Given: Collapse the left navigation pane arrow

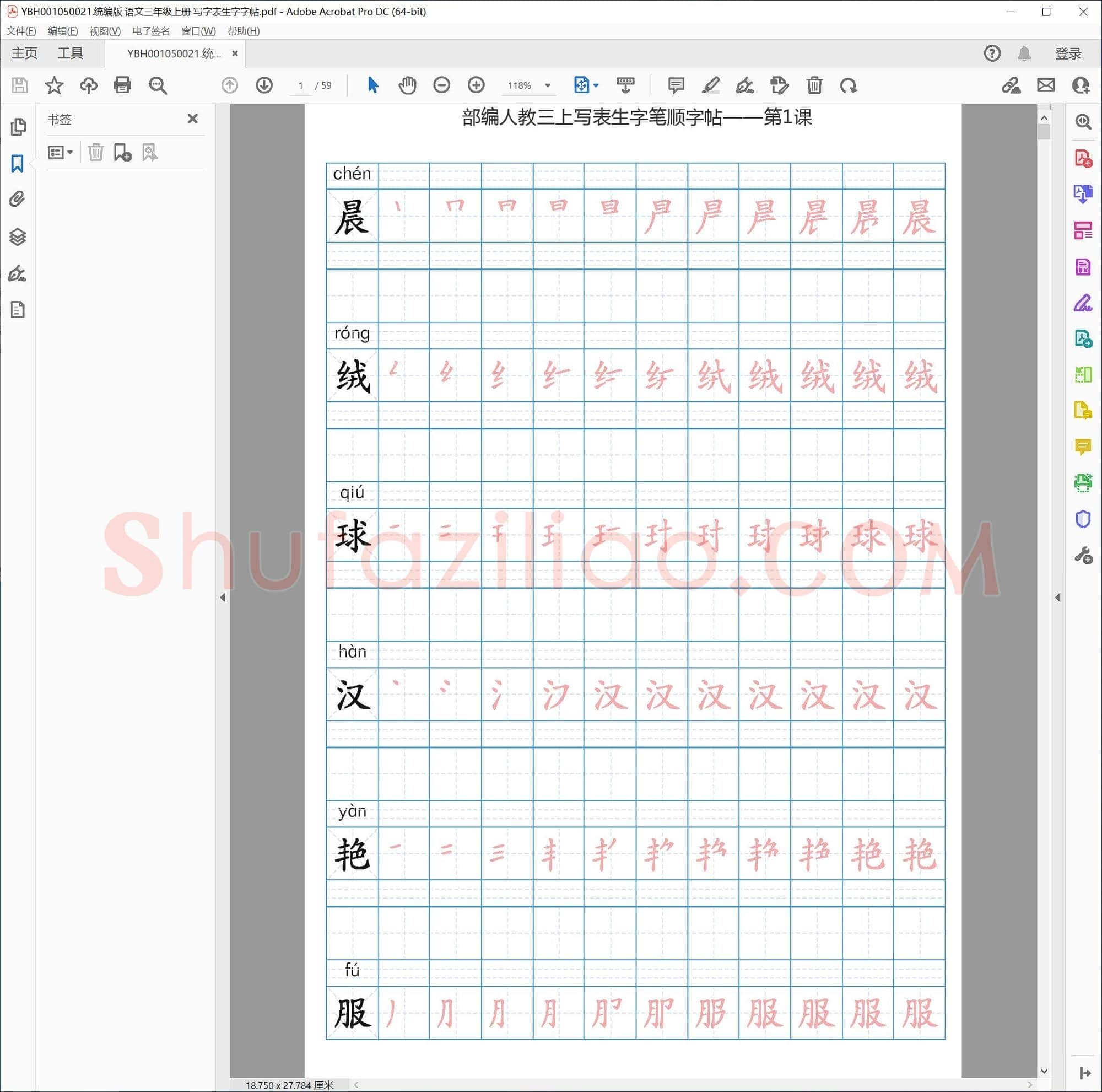Looking at the screenshot, I should click(223, 598).
